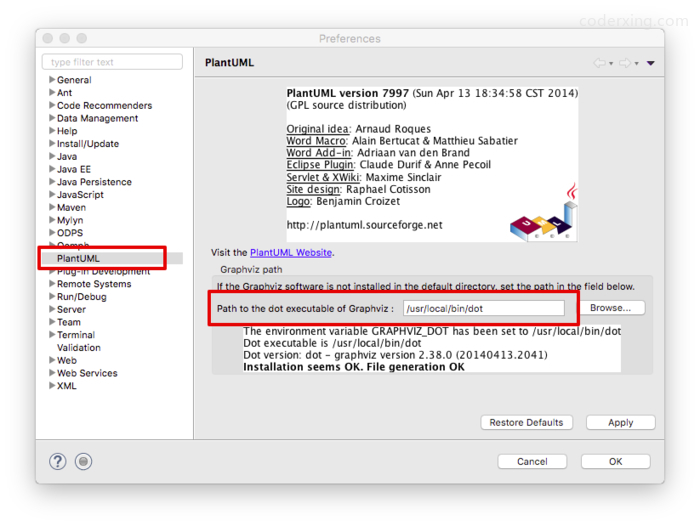Click the record preferences round icon
Viewport: 700px width, 526px height.
pyautogui.click(x=83, y=461)
